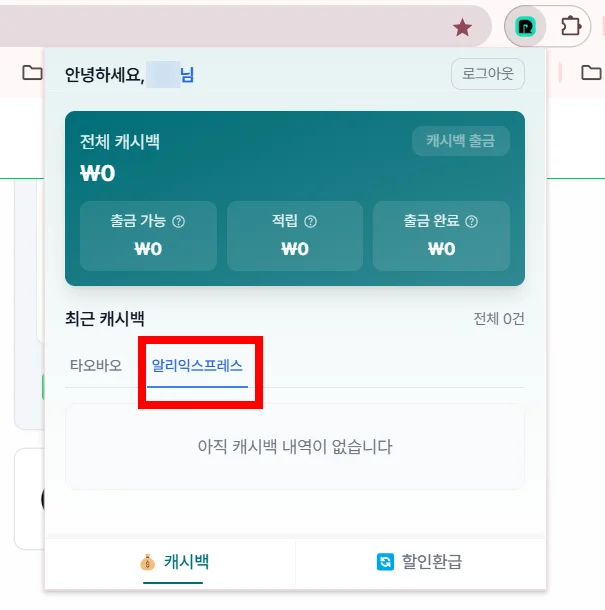Click the 출금 가능 ₩0 card
Screen dimensions: 605x610
pos(148,236)
